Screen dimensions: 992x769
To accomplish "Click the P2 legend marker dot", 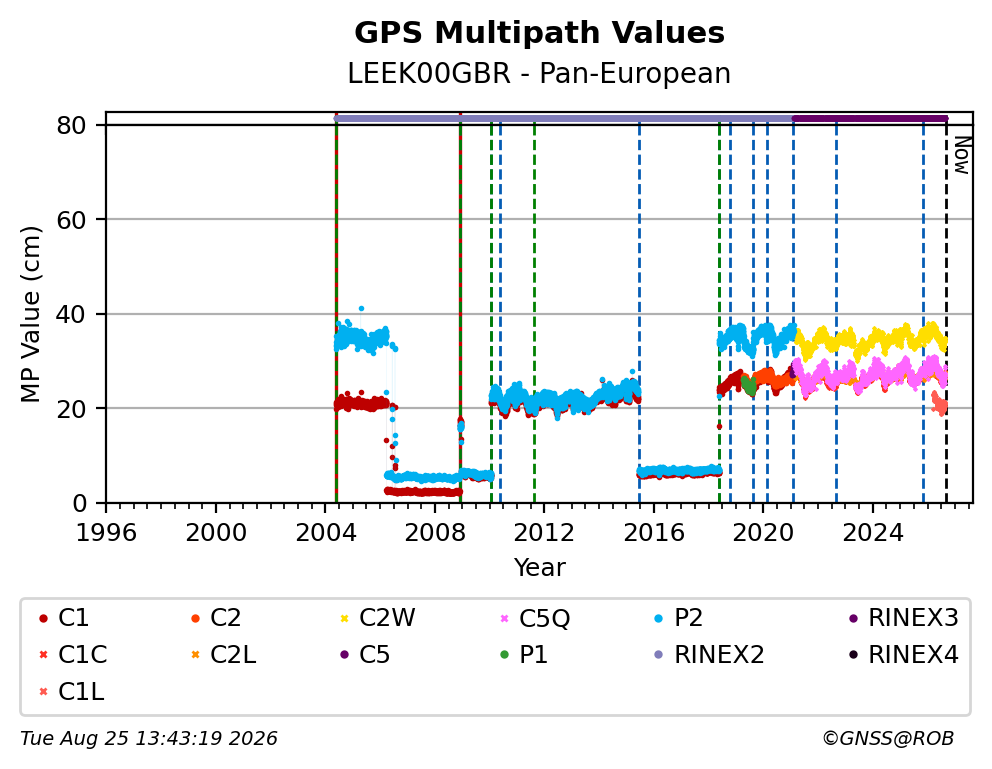I will tap(659, 618).
